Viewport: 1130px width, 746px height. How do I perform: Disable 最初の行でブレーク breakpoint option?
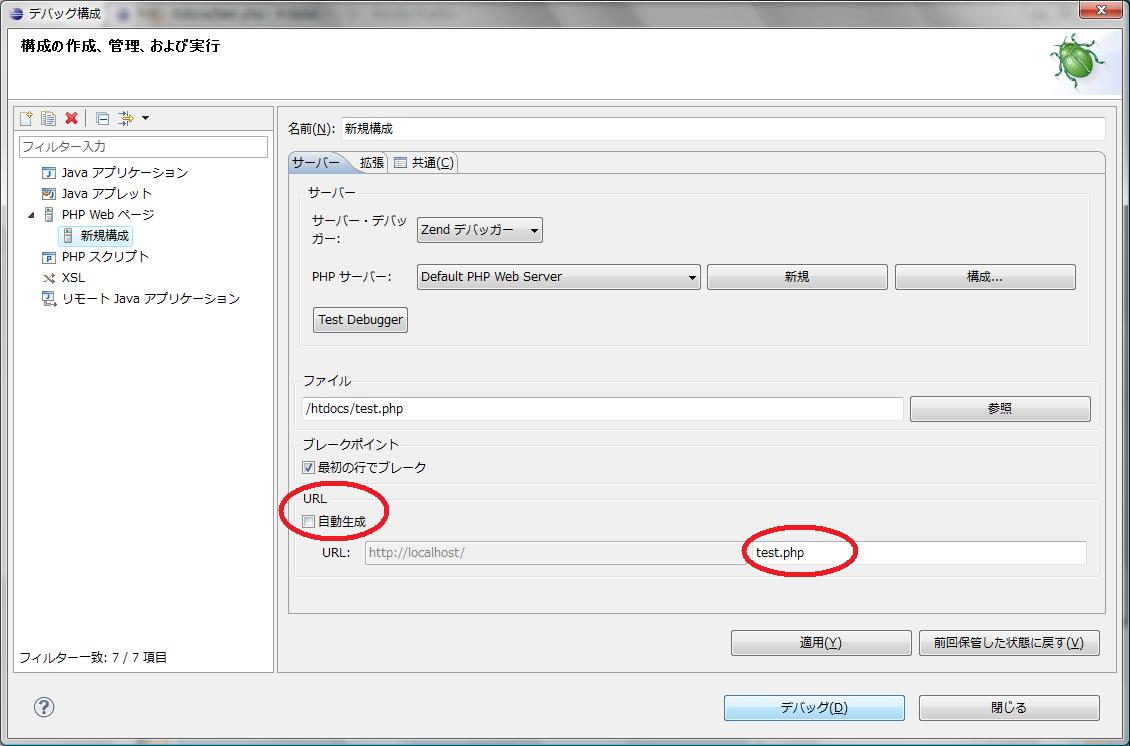click(308, 466)
